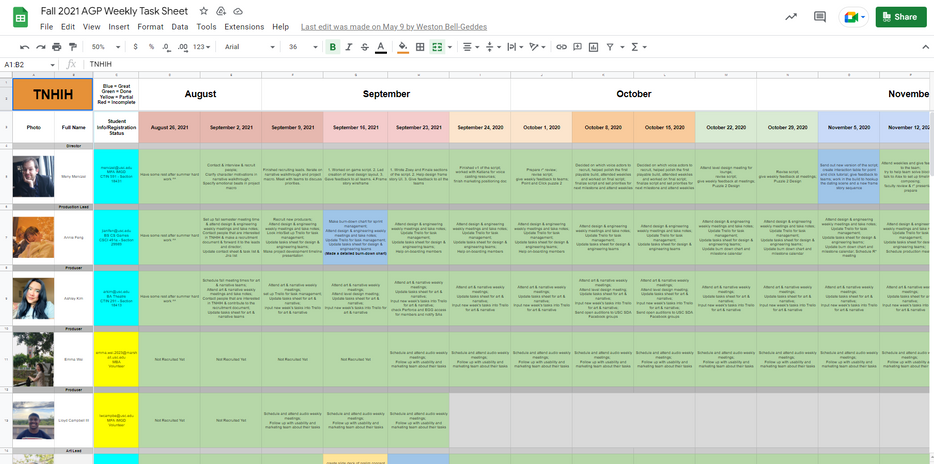
Task: Open the Data menu
Action: [x=180, y=27]
